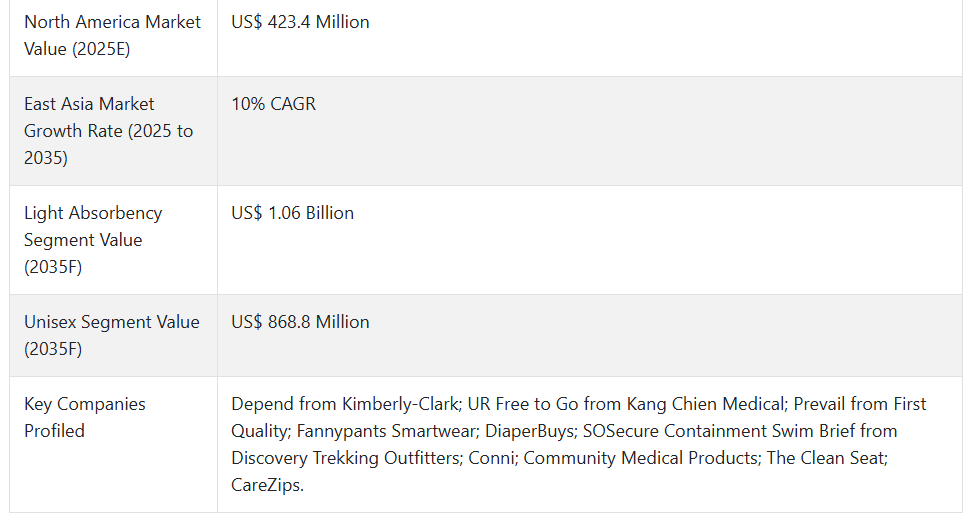Select the 10% CAGR value text
Image resolution: width=972 pixels, height=513 pixels.
(273, 103)
